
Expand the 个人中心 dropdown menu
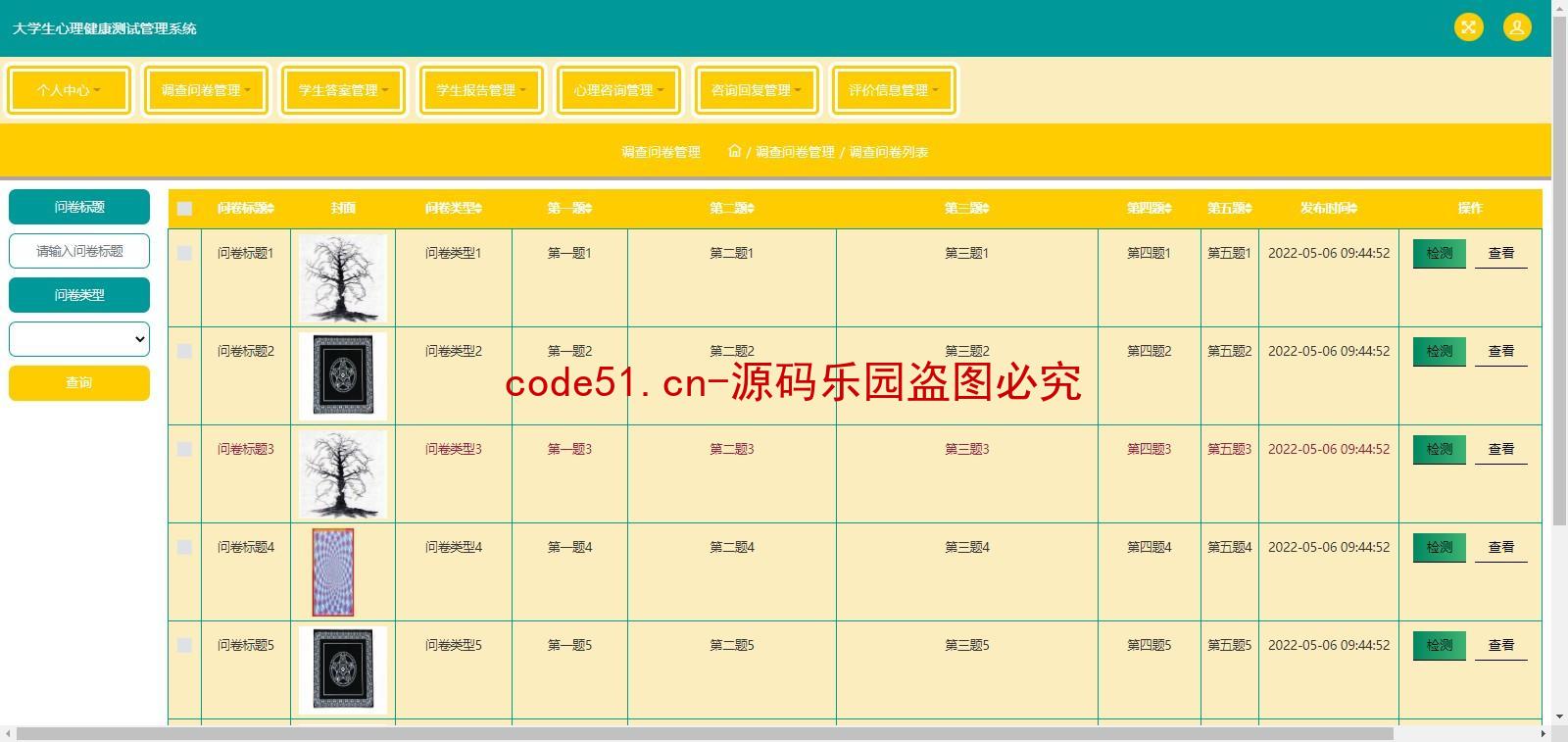(x=69, y=90)
